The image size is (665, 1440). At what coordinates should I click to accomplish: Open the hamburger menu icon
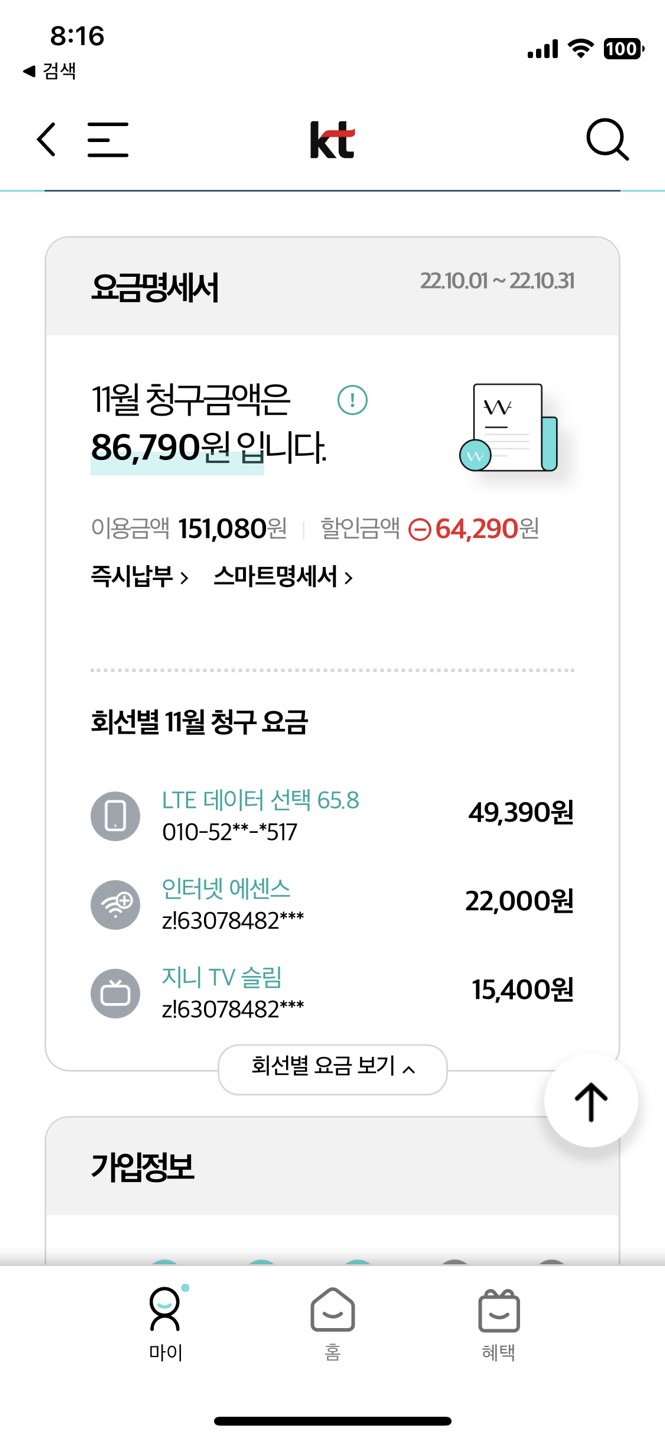pos(107,140)
